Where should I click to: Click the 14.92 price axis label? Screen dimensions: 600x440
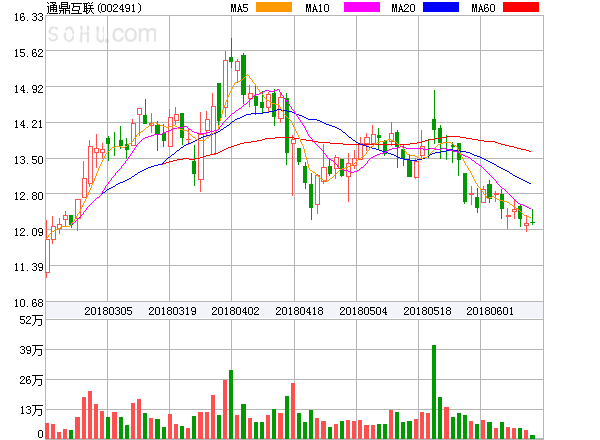(x=29, y=89)
